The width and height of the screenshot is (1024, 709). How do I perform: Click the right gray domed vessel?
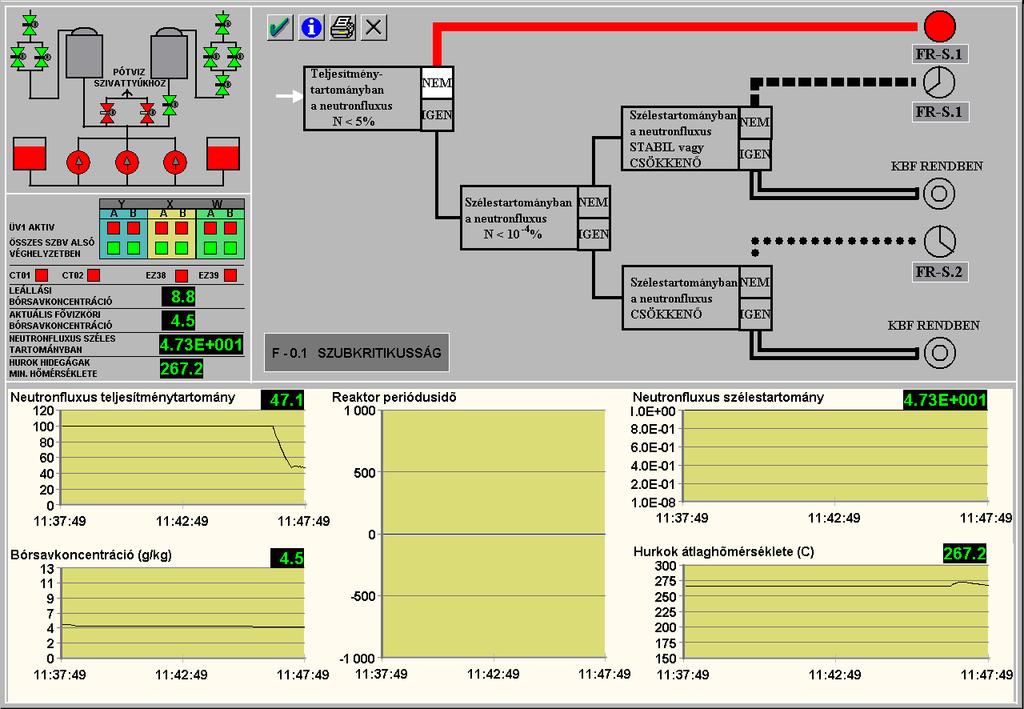click(x=169, y=53)
